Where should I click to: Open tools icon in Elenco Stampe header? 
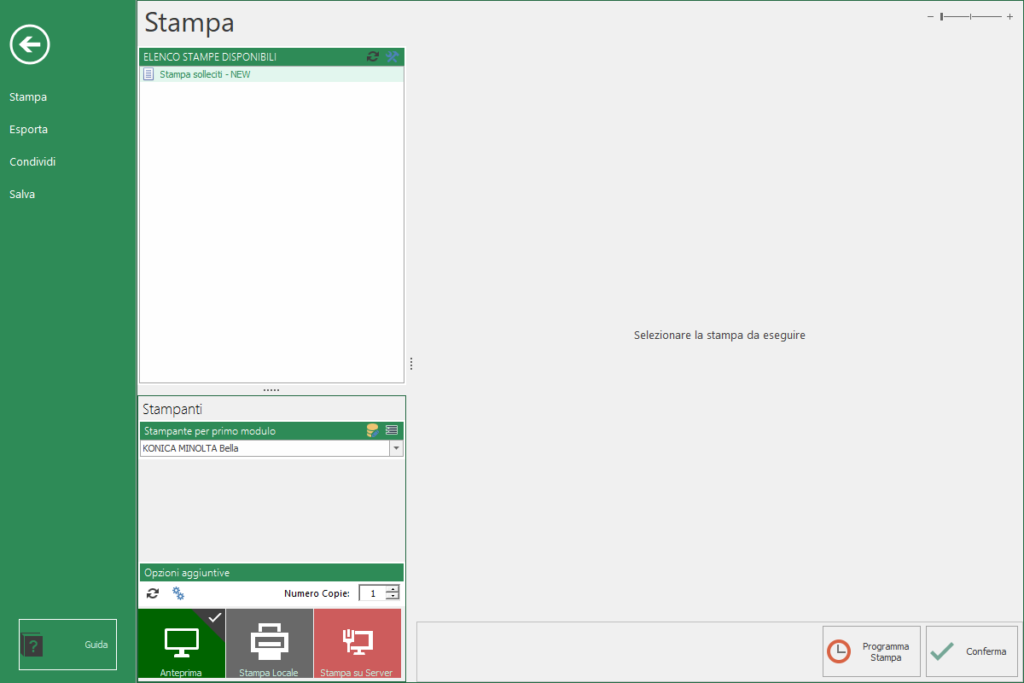(x=392, y=57)
